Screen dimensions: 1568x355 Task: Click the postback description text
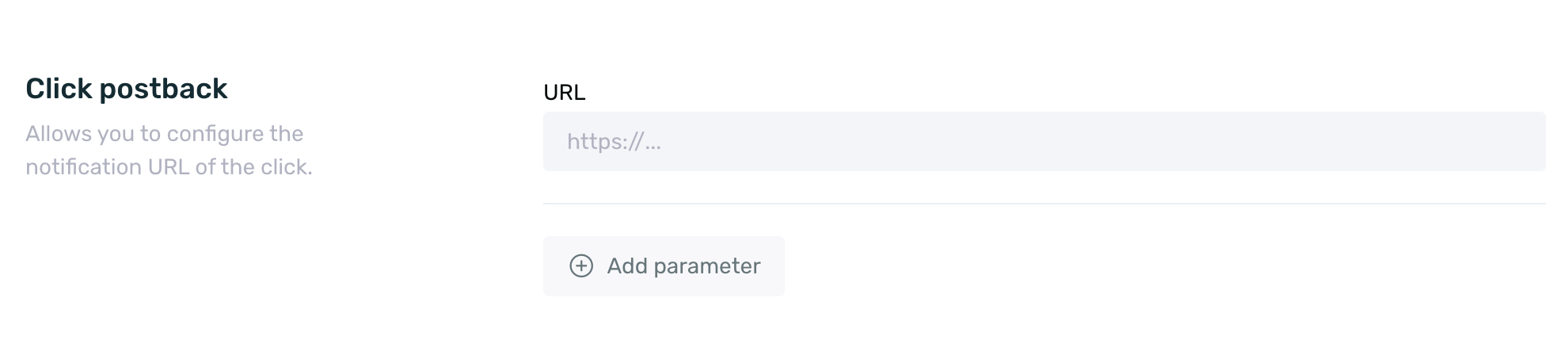tap(169, 151)
